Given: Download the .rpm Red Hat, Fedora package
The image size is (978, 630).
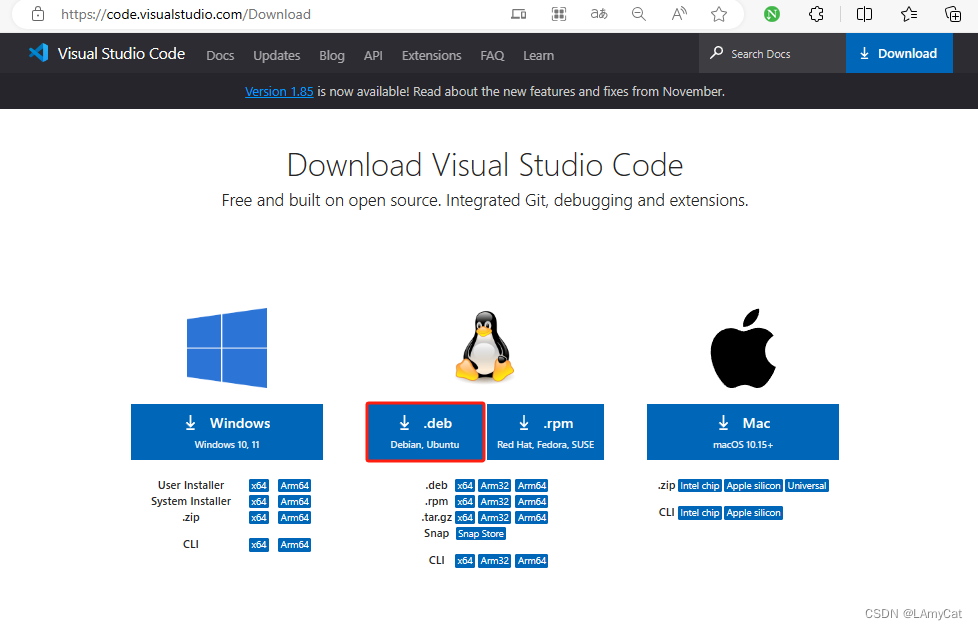Looking at the screenshot, I should click(x=545, y=432).
